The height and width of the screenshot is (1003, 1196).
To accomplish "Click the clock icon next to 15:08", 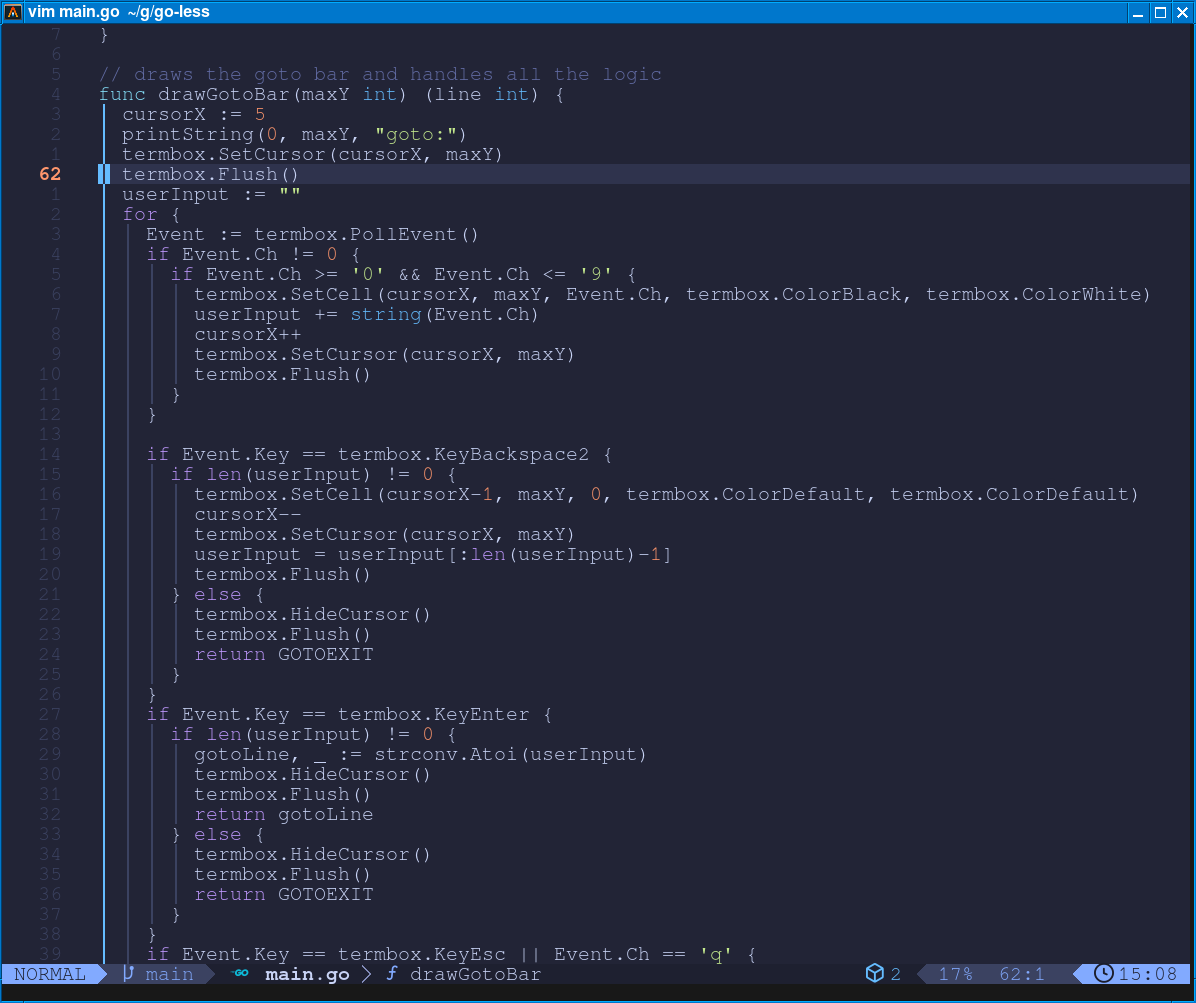I will point(1103,974).
